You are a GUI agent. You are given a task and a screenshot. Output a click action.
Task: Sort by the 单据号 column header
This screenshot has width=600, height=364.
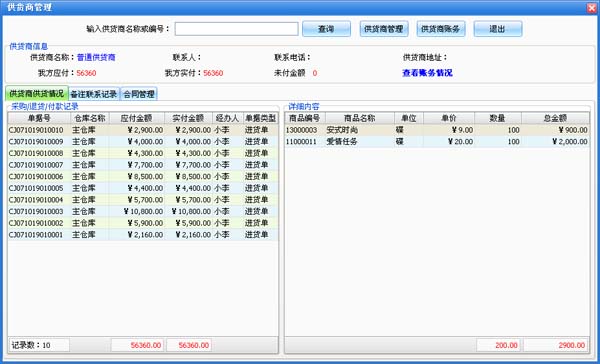(39, 118)
